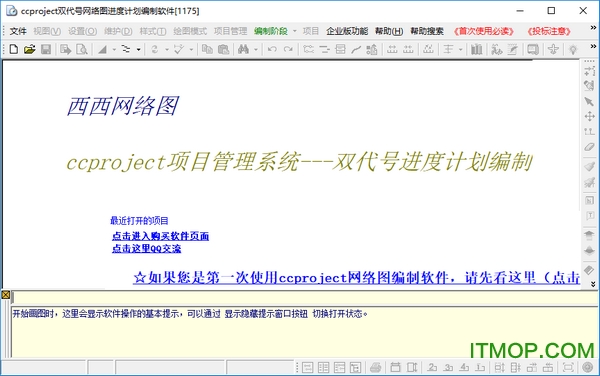Toggle the hint window with the yellow X box
This screenshot has height=376, width=600.
click(5, 295)
